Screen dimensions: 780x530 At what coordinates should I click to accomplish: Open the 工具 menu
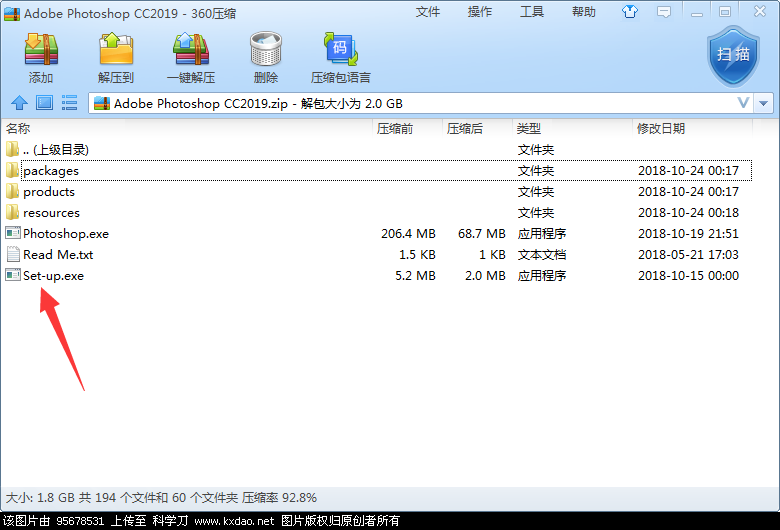click(x=532, y=12)
